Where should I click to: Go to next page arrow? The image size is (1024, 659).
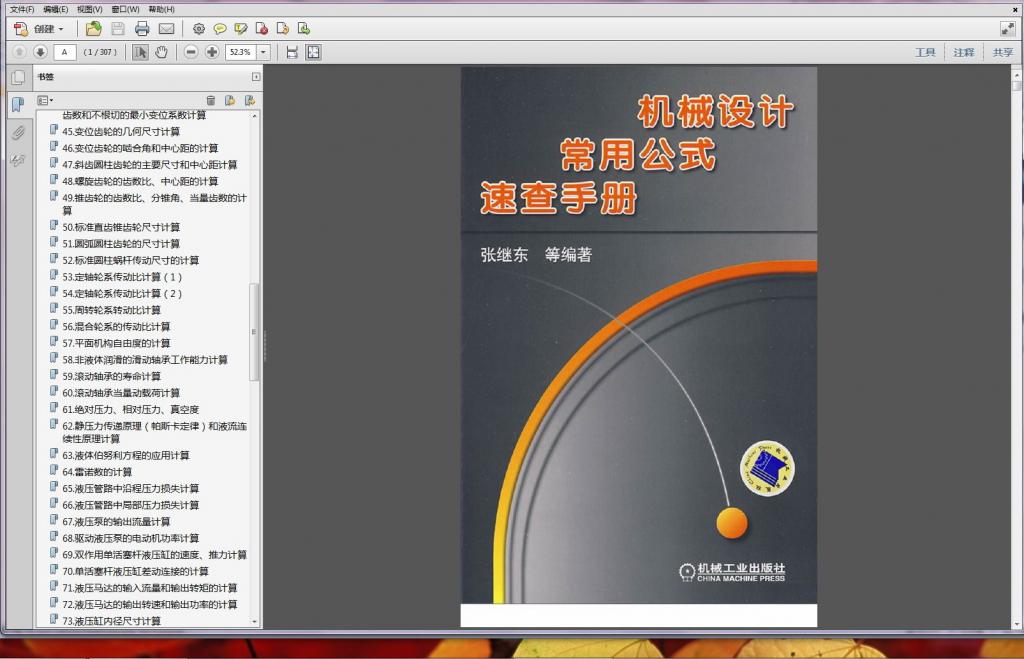[40, 52]
